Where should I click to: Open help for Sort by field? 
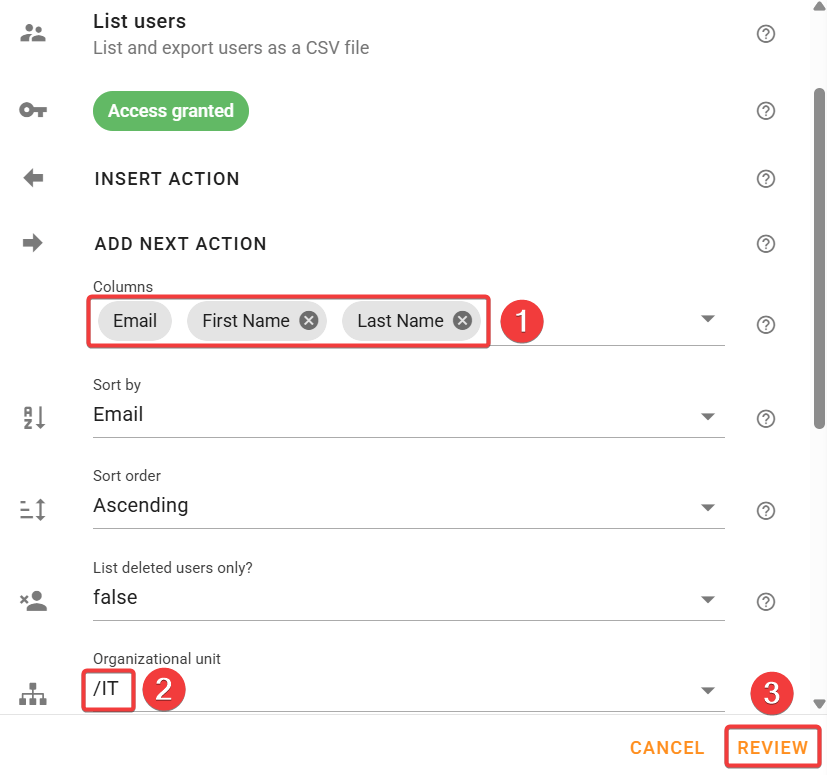click(765, 418)
